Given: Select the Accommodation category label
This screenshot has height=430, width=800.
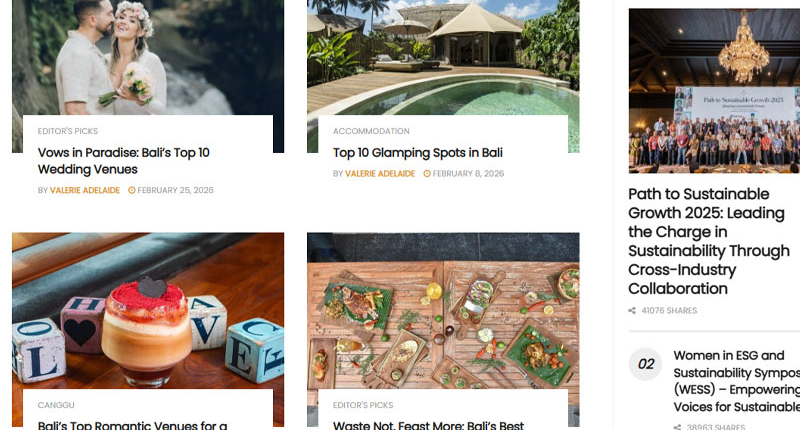Looking at the screenshot, I should [x=371, y=131].
